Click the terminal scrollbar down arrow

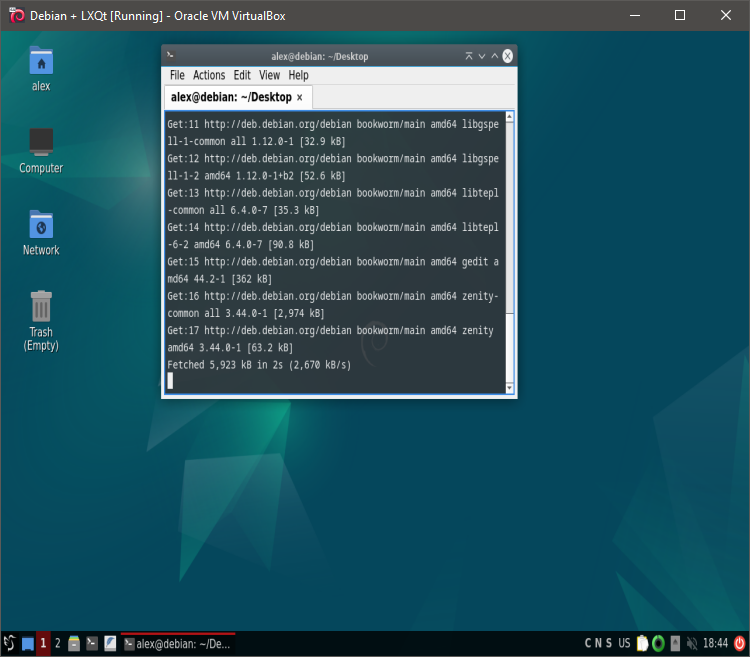click(509, 388)
